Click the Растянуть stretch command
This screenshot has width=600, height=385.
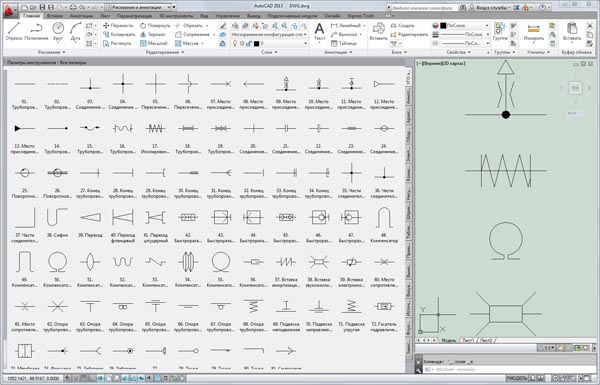117,43
